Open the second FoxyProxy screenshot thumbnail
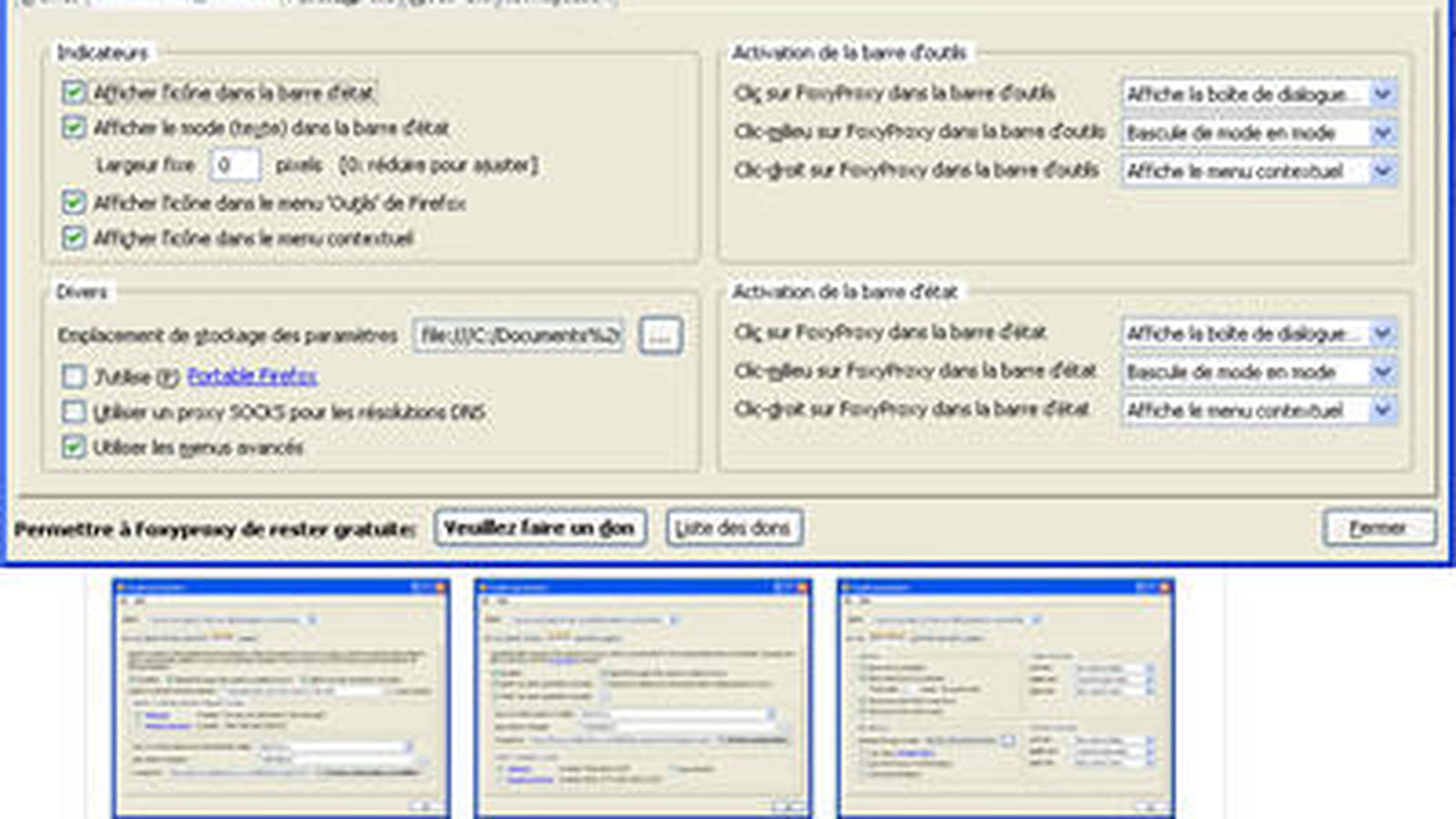The width and height of the screenshot is (1456, 819). tap(642, 699)
